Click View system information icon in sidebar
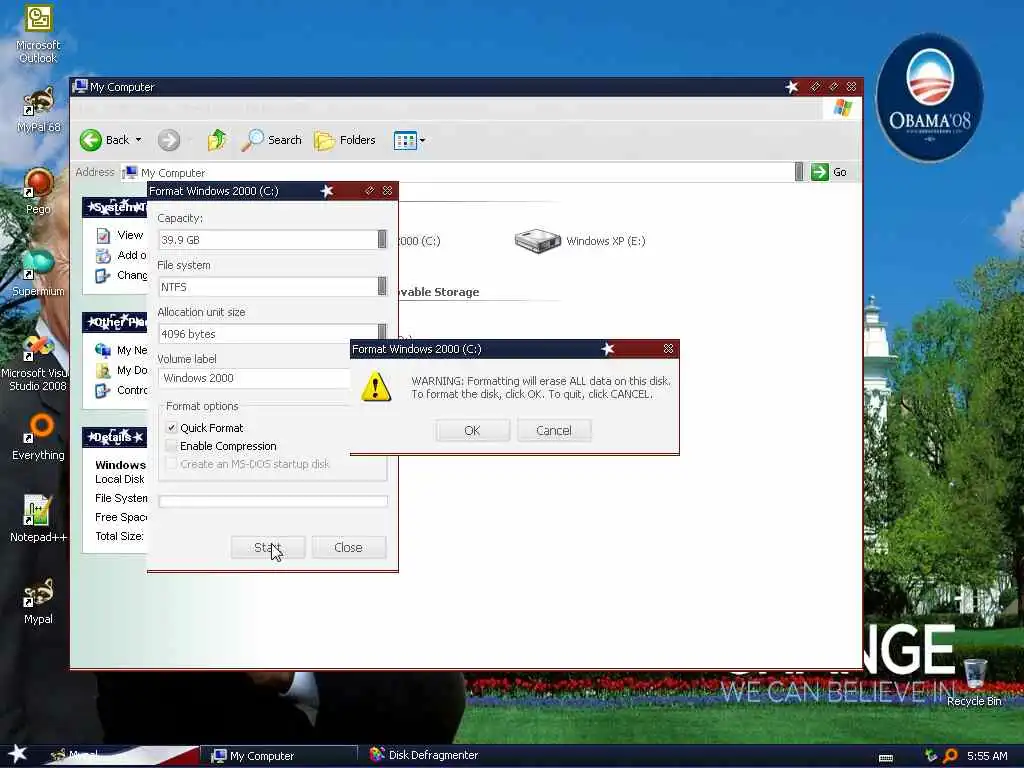Viewport: 1024px width, 768px height. (103, 236)
